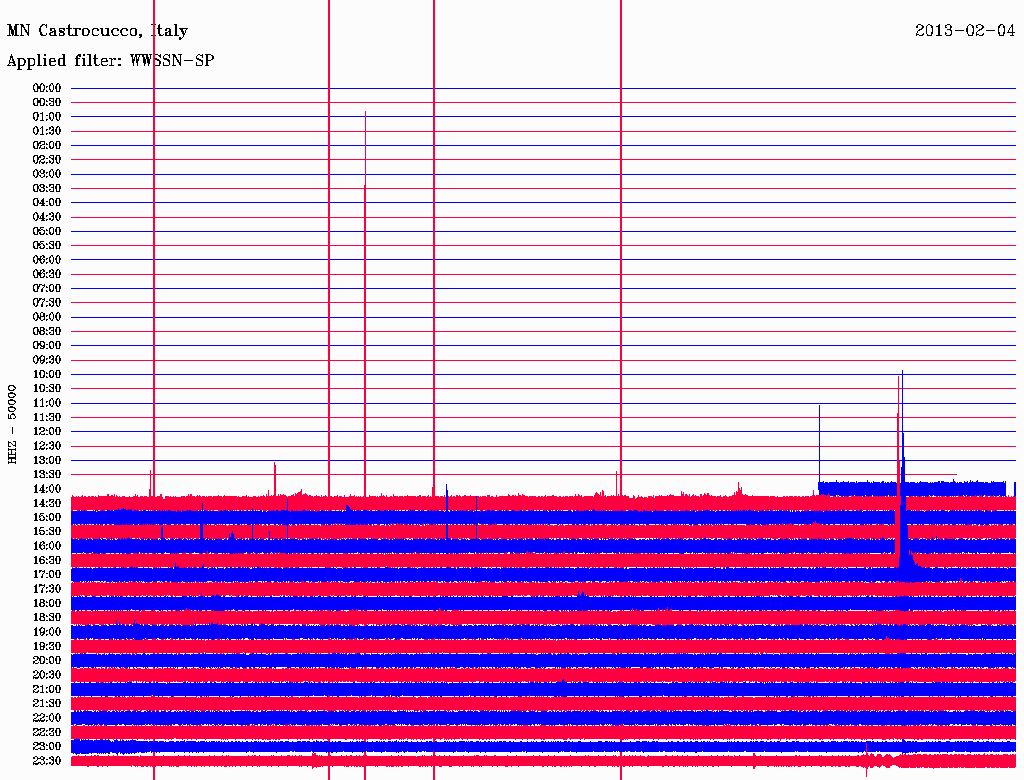Select the 01:00 time row label
Image resolution: width=1024 pixels, height=780 pixels.
pos(47,116)
